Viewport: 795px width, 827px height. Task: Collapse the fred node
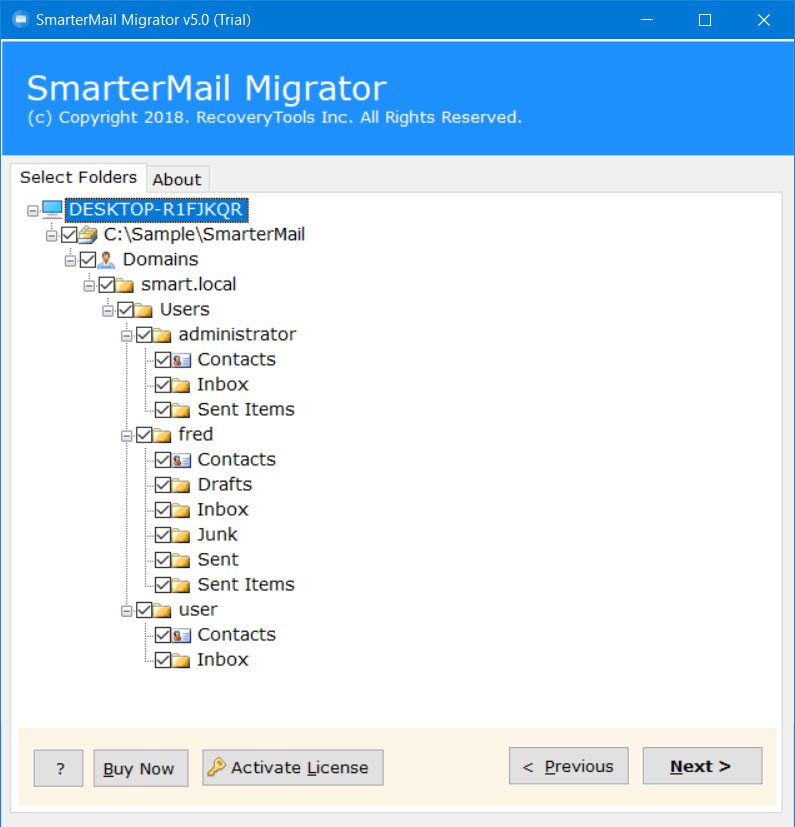pyautogui.click(x=126, y=436)
